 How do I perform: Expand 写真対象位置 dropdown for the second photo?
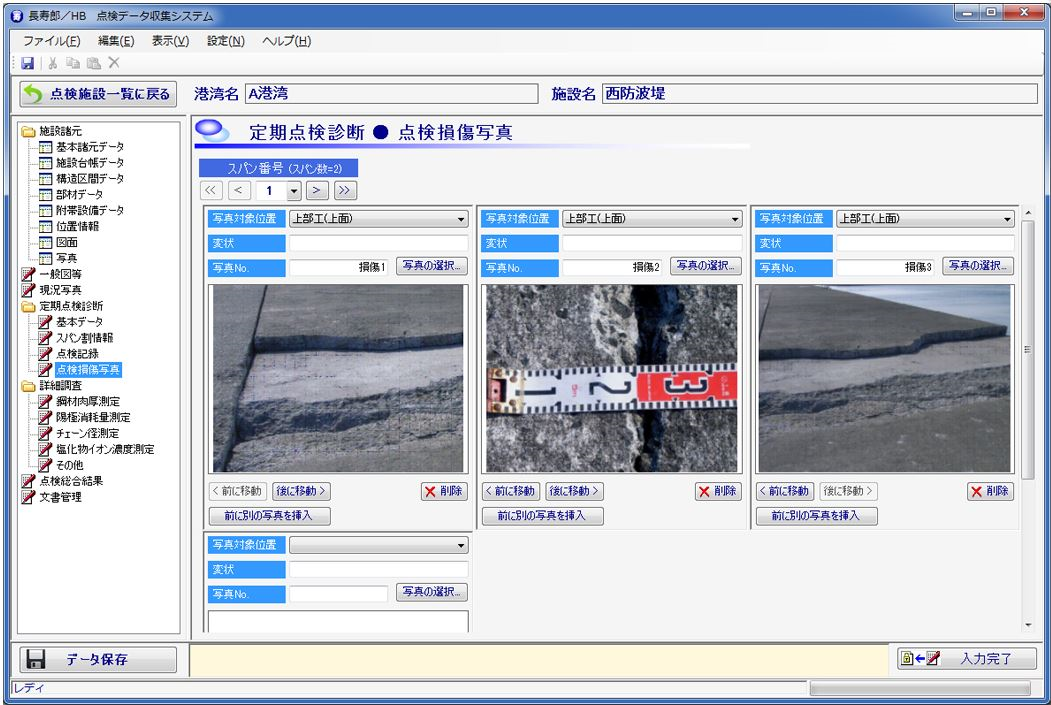pos(734,219)
